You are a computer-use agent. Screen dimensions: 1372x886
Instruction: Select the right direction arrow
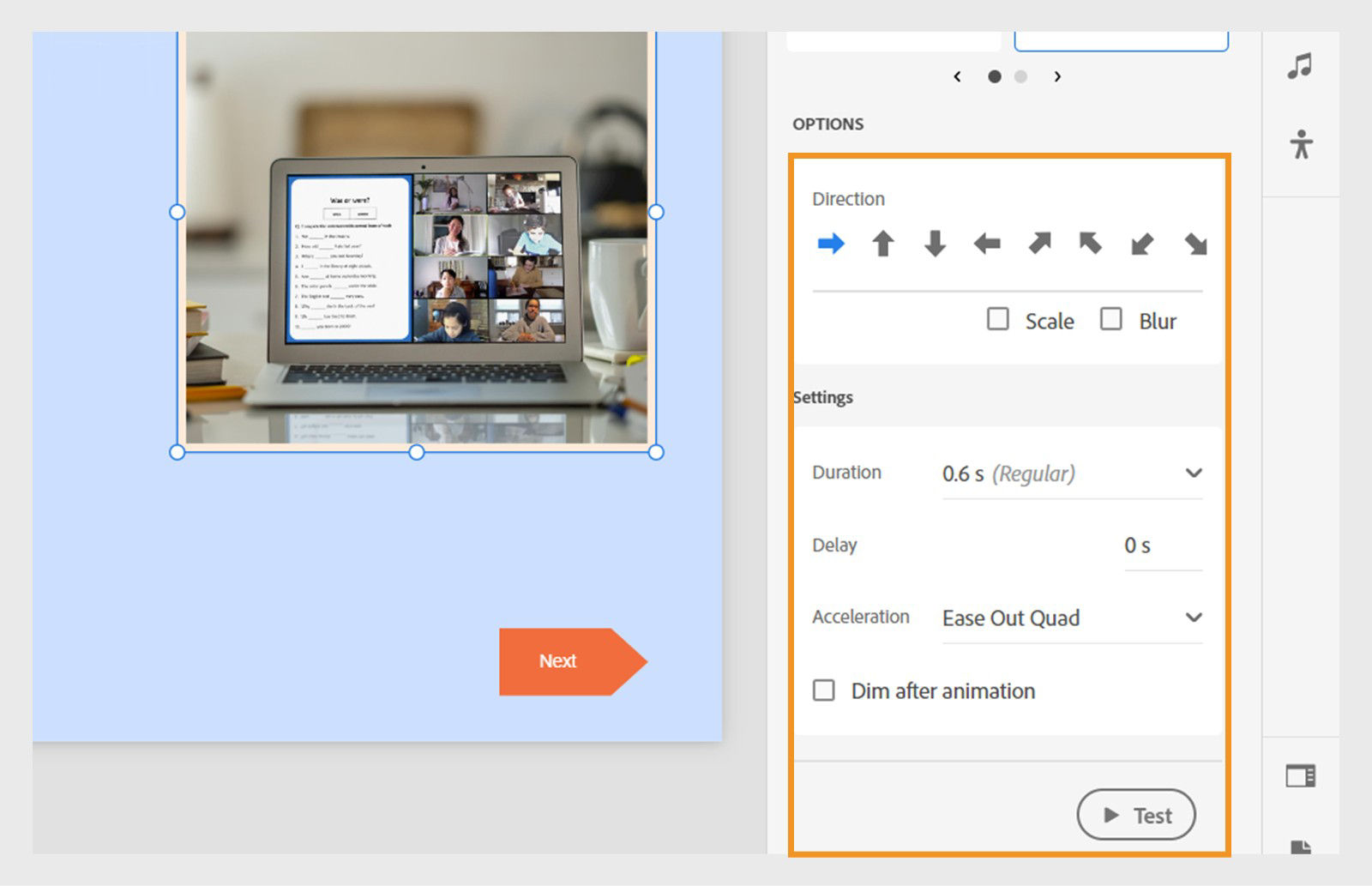coord(831,244)
